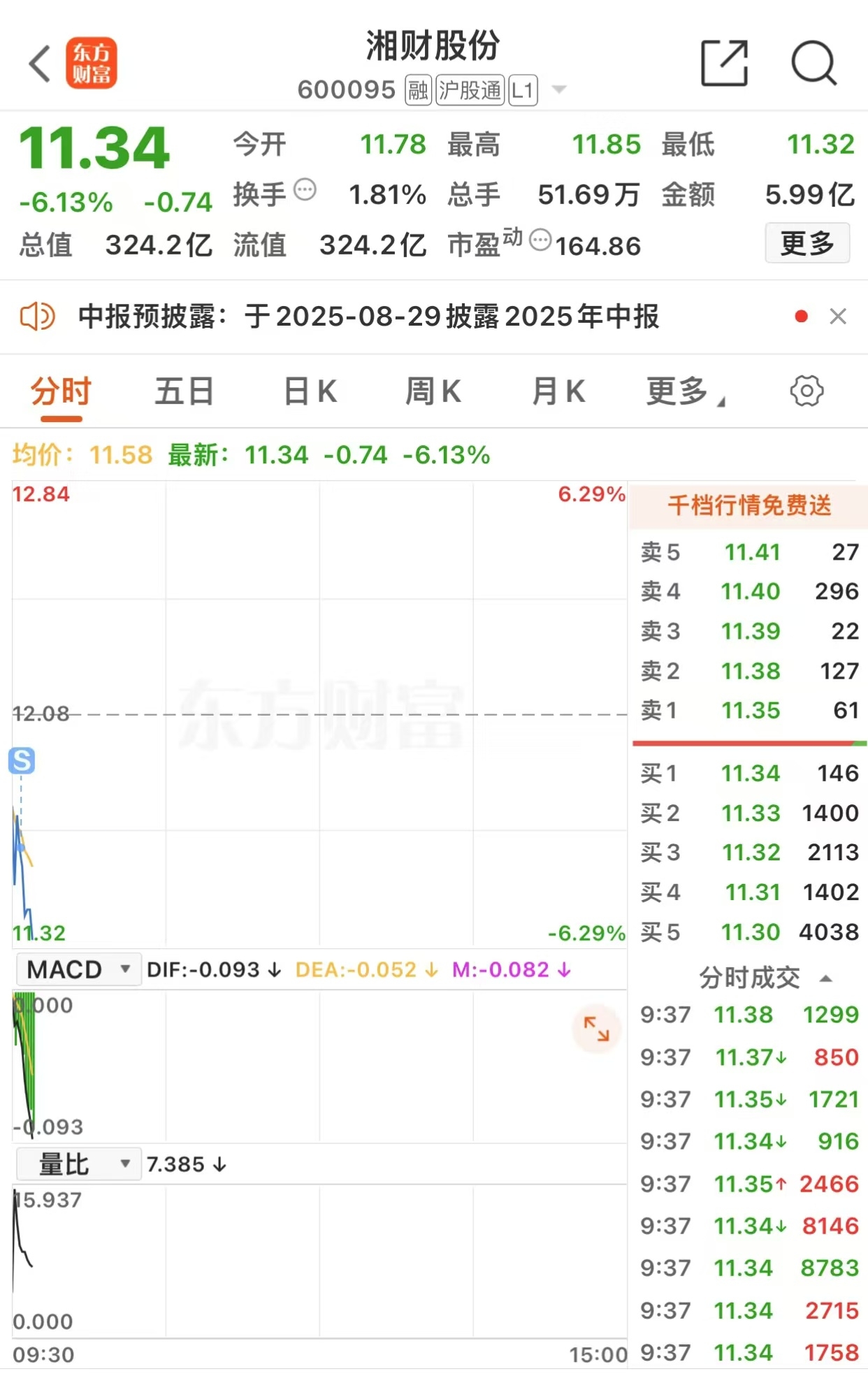Tap info bubble next to 换手

(x=305, y=189)
